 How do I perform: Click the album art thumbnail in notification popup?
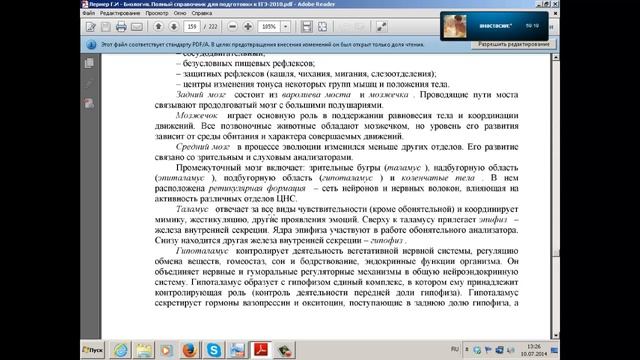coord(455,26)
